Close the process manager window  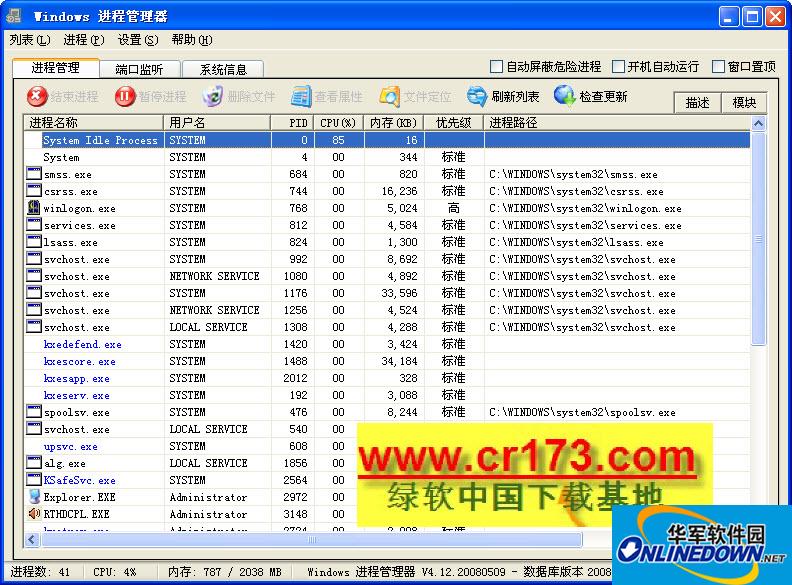[775, 17]
